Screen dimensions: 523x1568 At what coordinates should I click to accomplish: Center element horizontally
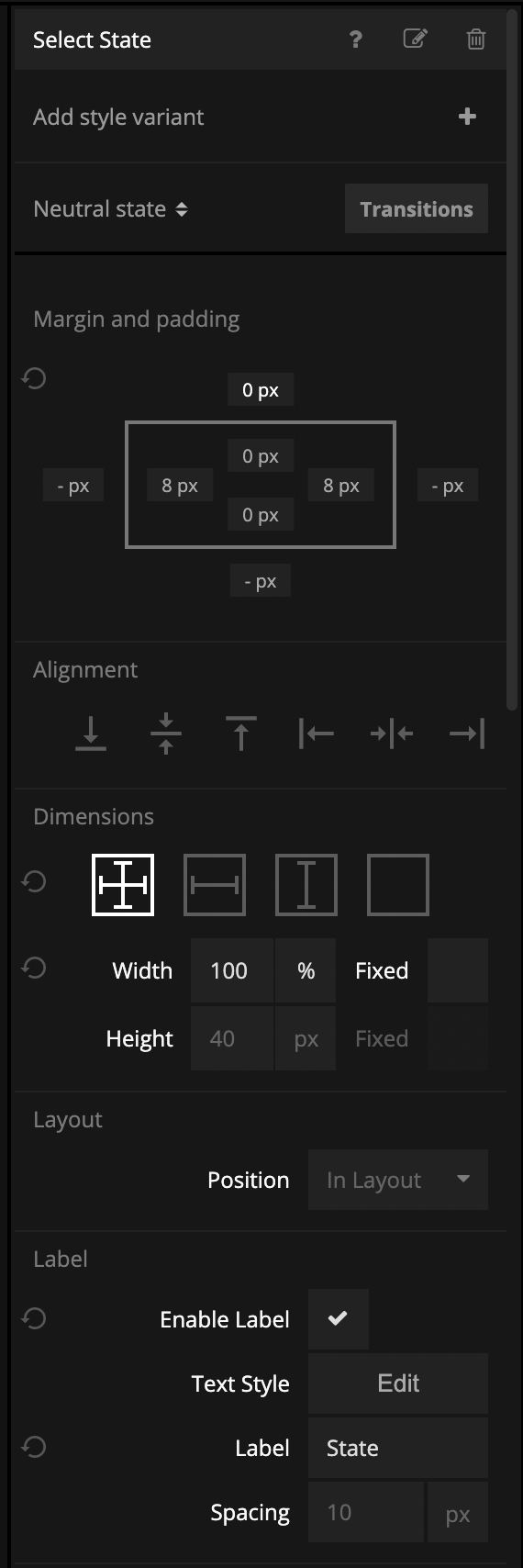tap(392, 734)
